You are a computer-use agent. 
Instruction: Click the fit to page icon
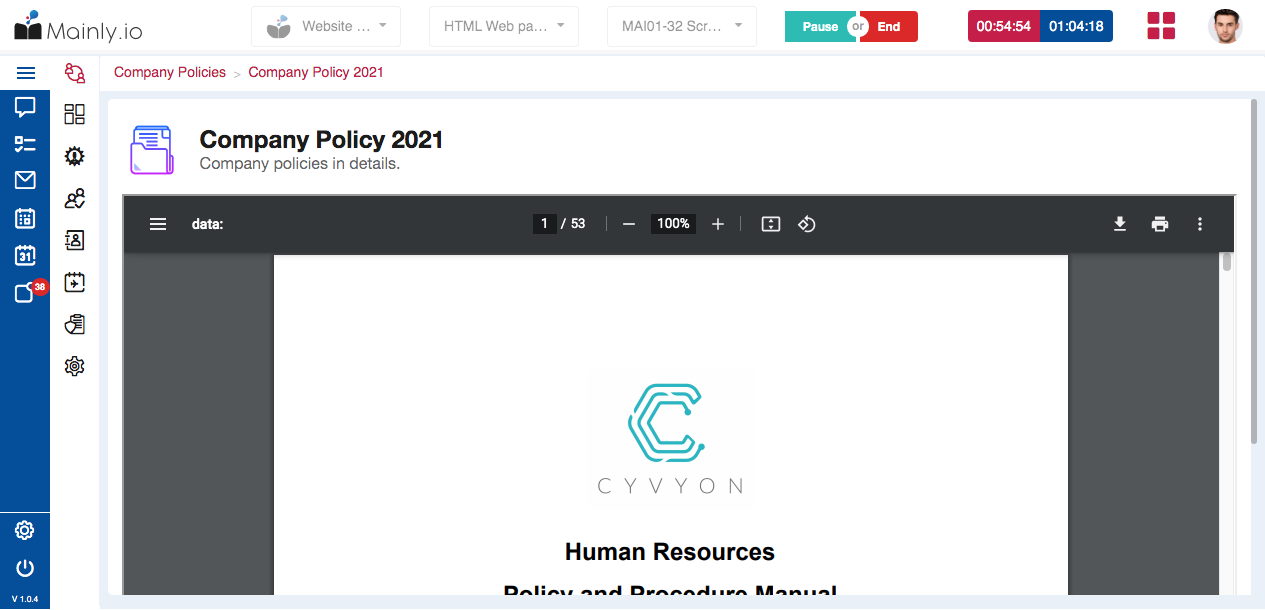(x=771, y=224)
